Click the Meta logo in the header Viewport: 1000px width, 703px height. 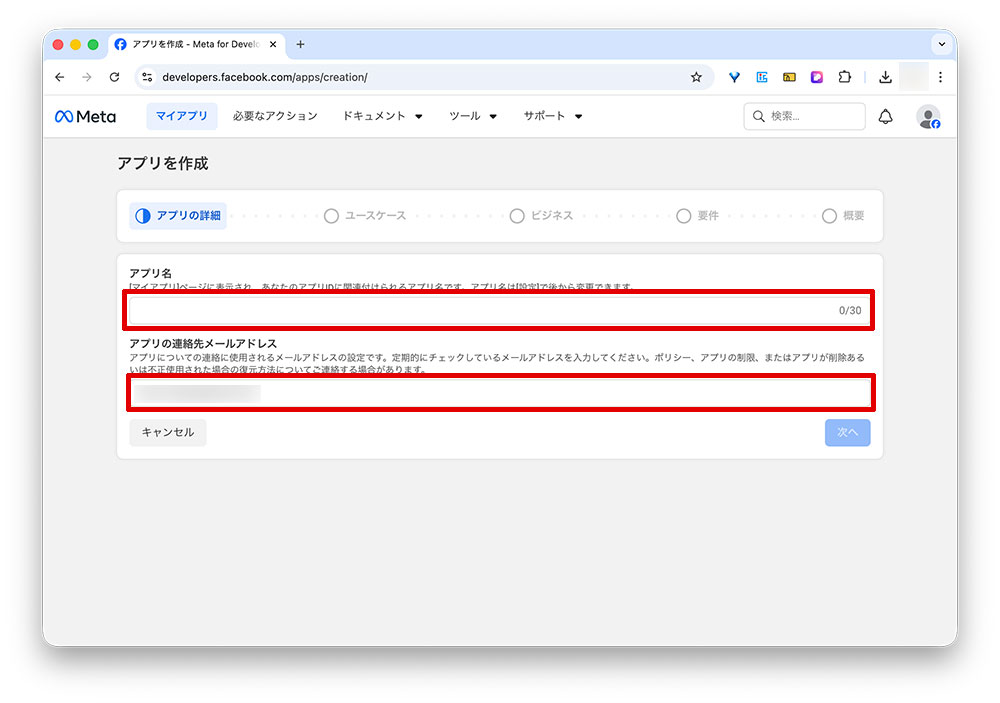click(85, 116)
